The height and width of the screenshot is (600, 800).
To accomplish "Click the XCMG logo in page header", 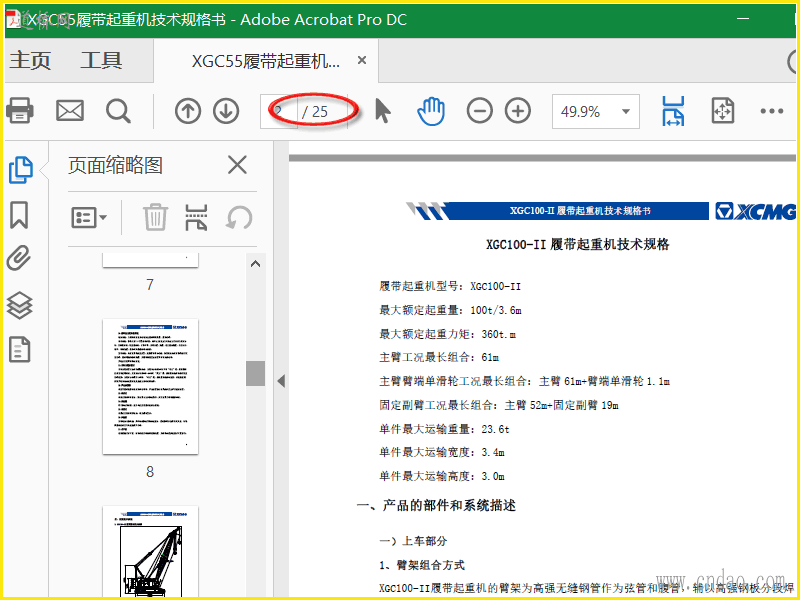I will click(x=755, y=211).
